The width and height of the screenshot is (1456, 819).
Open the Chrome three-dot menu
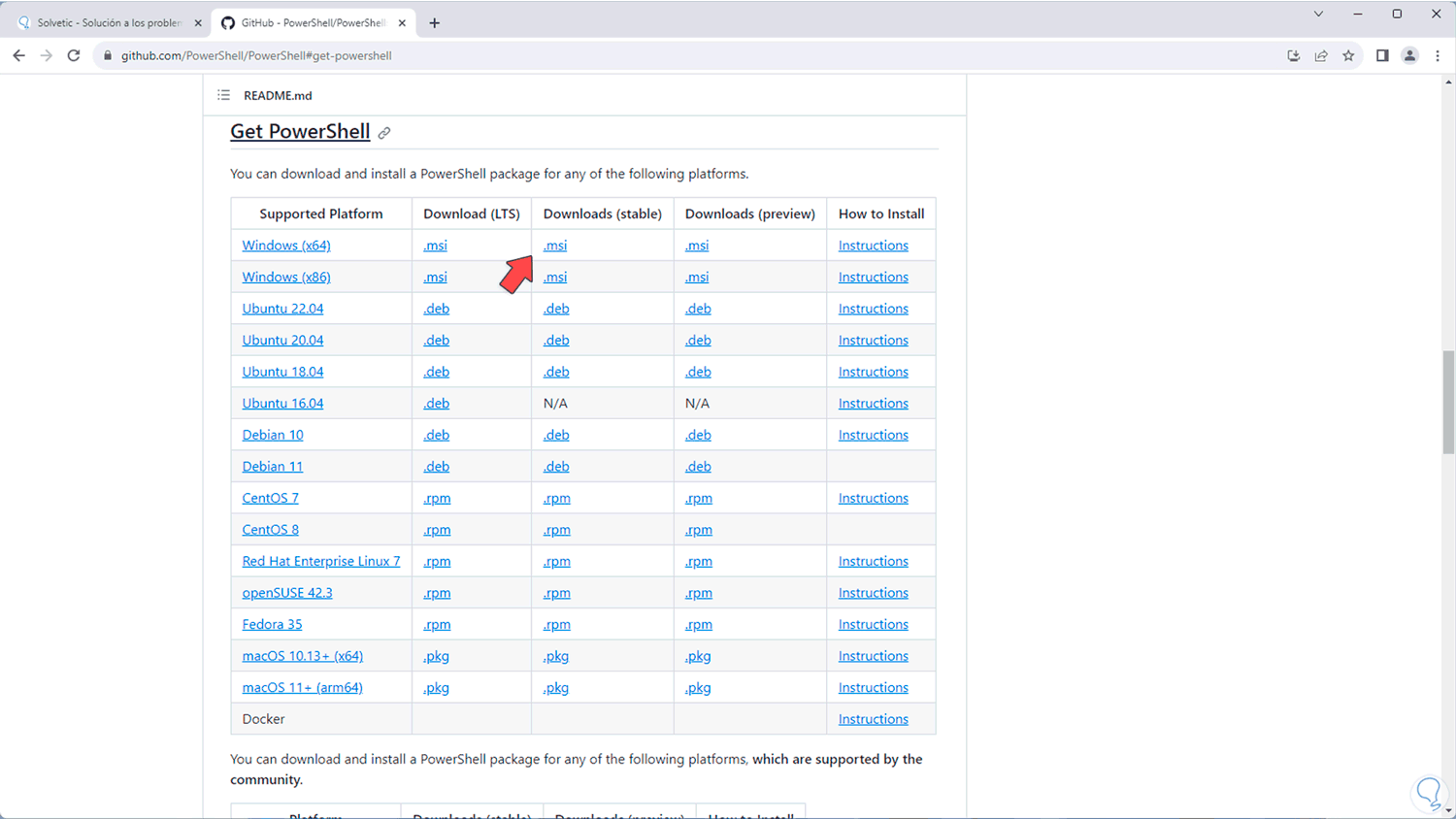tap(1438, 56)
